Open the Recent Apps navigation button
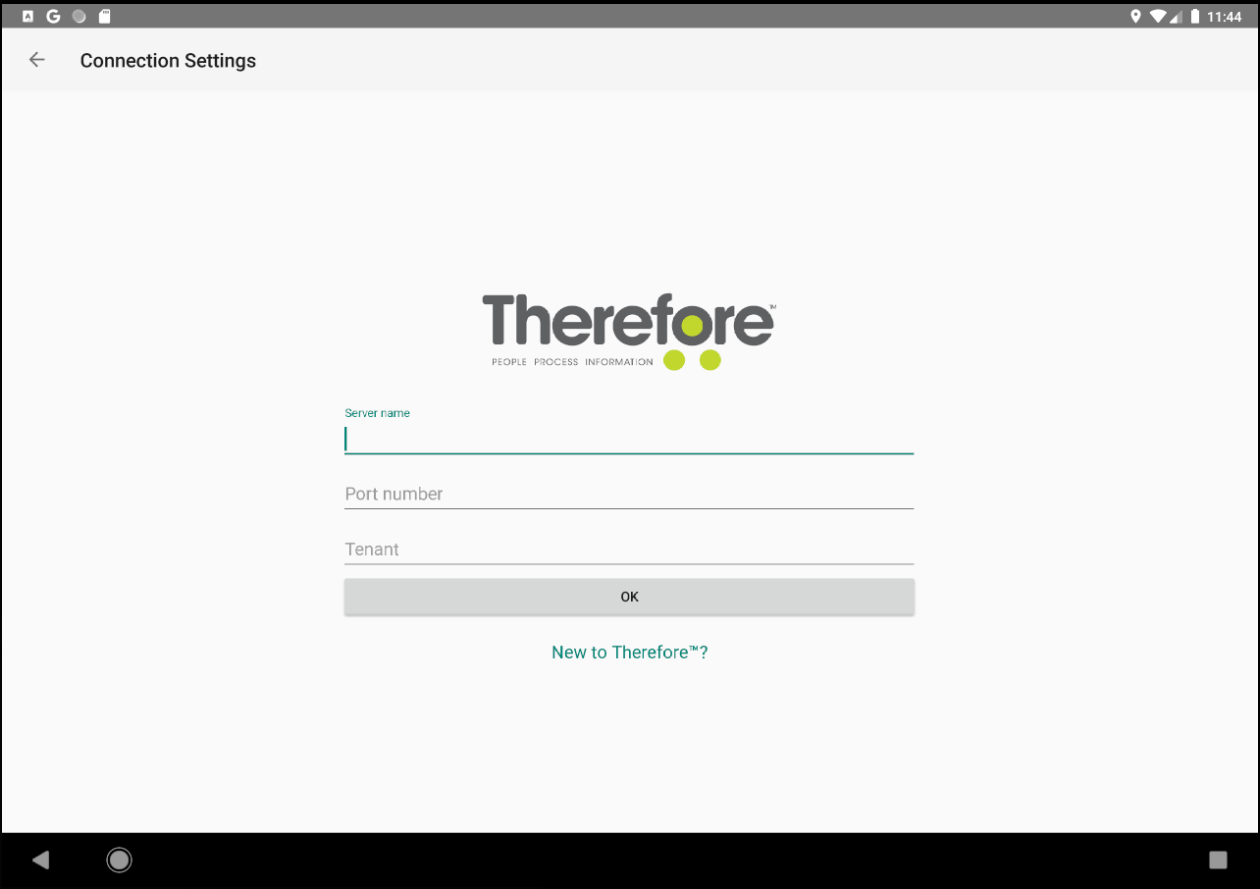The width and height of the screenshot is (1260, 889). pyautogui.click(x=1218, y=859)
